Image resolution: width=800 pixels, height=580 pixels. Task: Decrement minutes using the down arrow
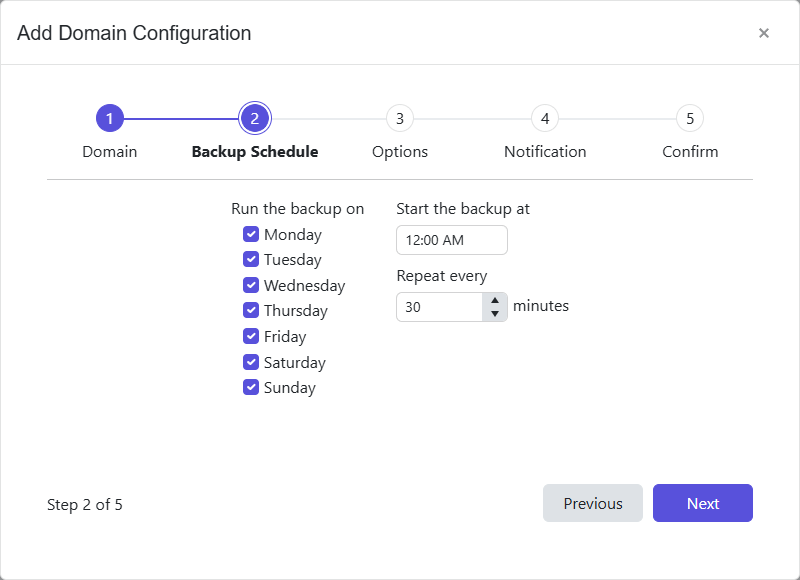[x=495, y=312]
